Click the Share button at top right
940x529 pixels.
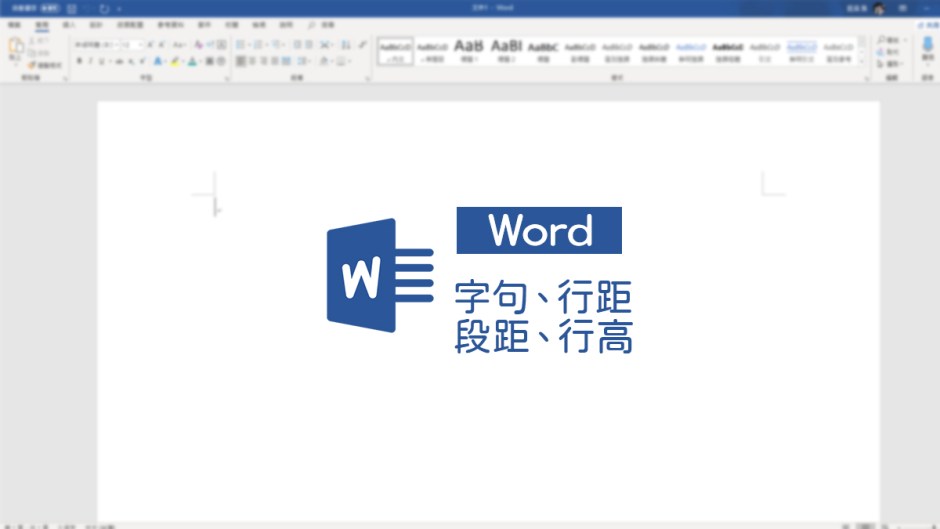click(926, 24)
